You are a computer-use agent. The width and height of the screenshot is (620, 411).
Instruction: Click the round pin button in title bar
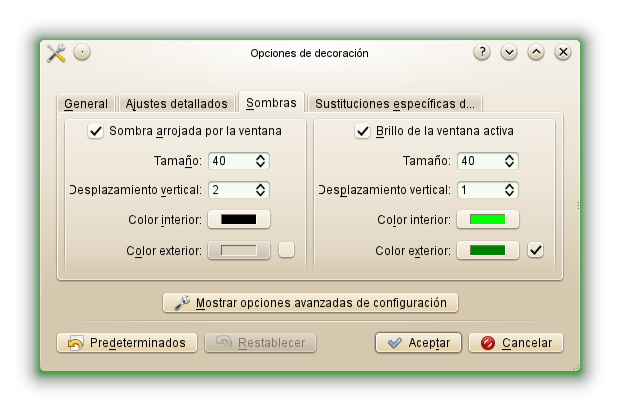click(x=82, y=52)
